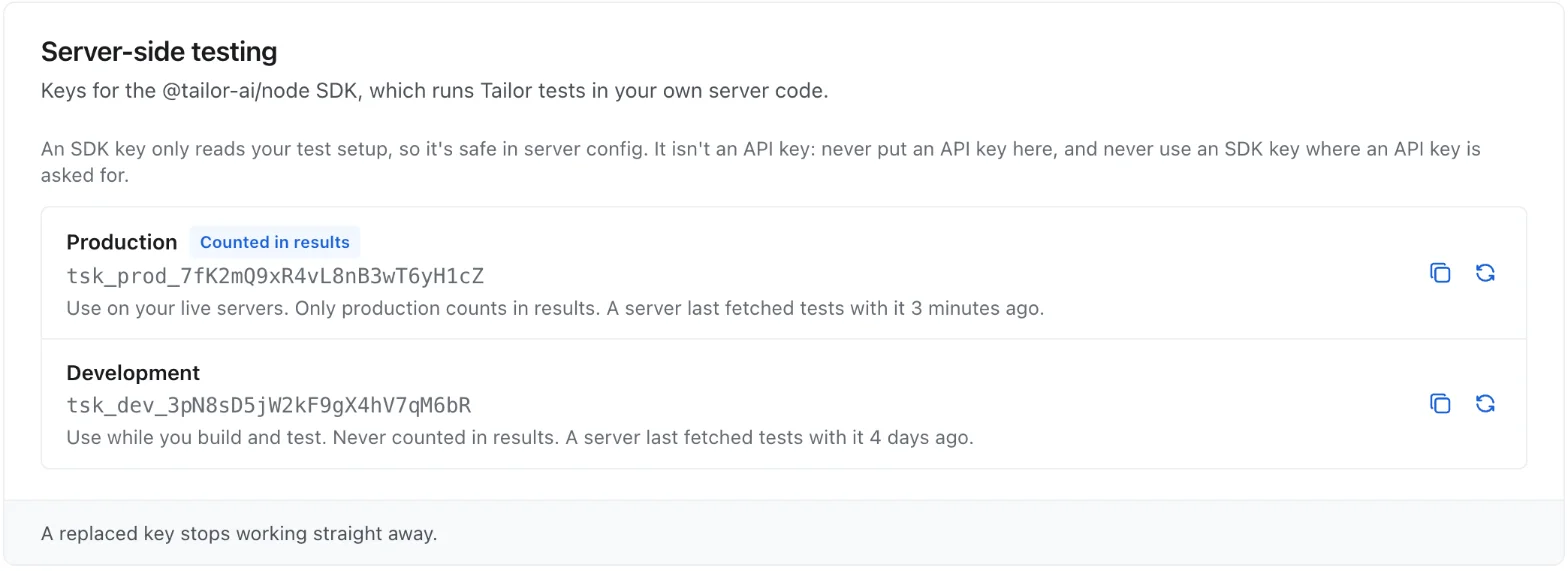This screenshot has height=571, width=1568.
Task: Select the tsk_prod_7fK2mQ9xR4vL8nB3wT6yH1cZ key text
Action: (275, 276)
